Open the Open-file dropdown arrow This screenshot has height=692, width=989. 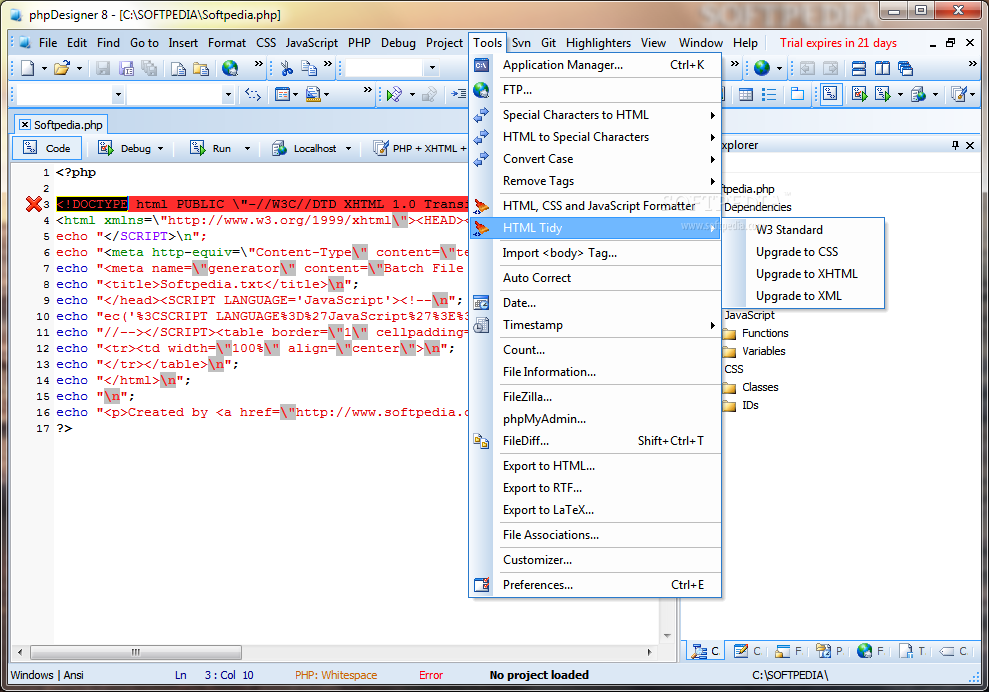(x=79, y=68)
